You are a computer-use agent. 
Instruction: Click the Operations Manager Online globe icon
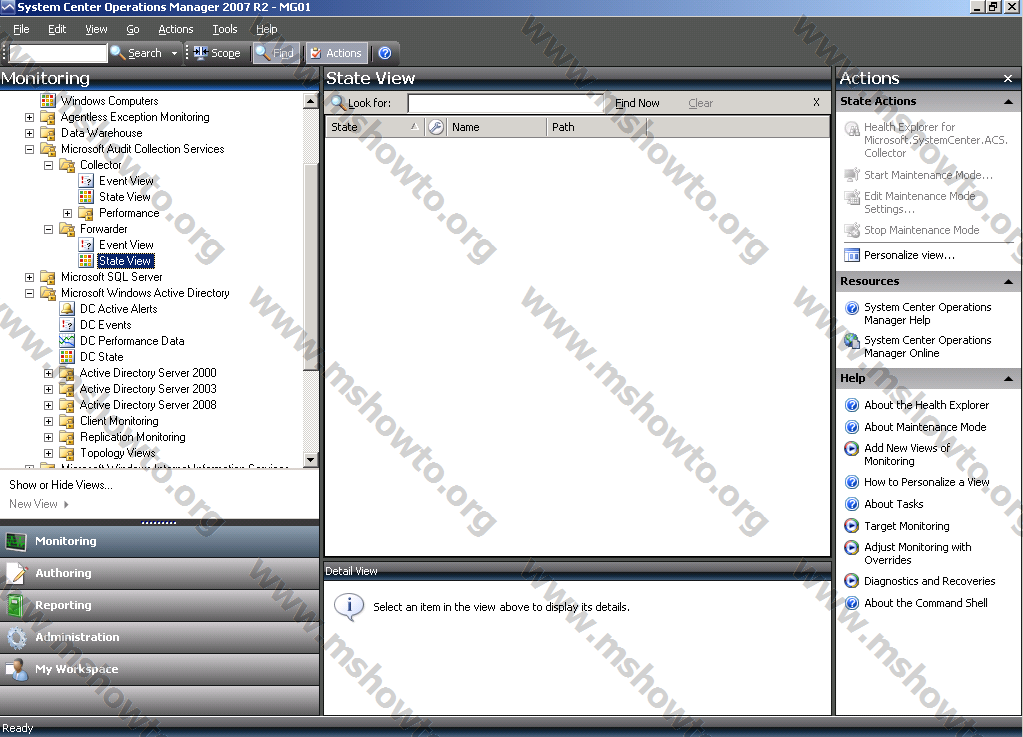(852, 340)
